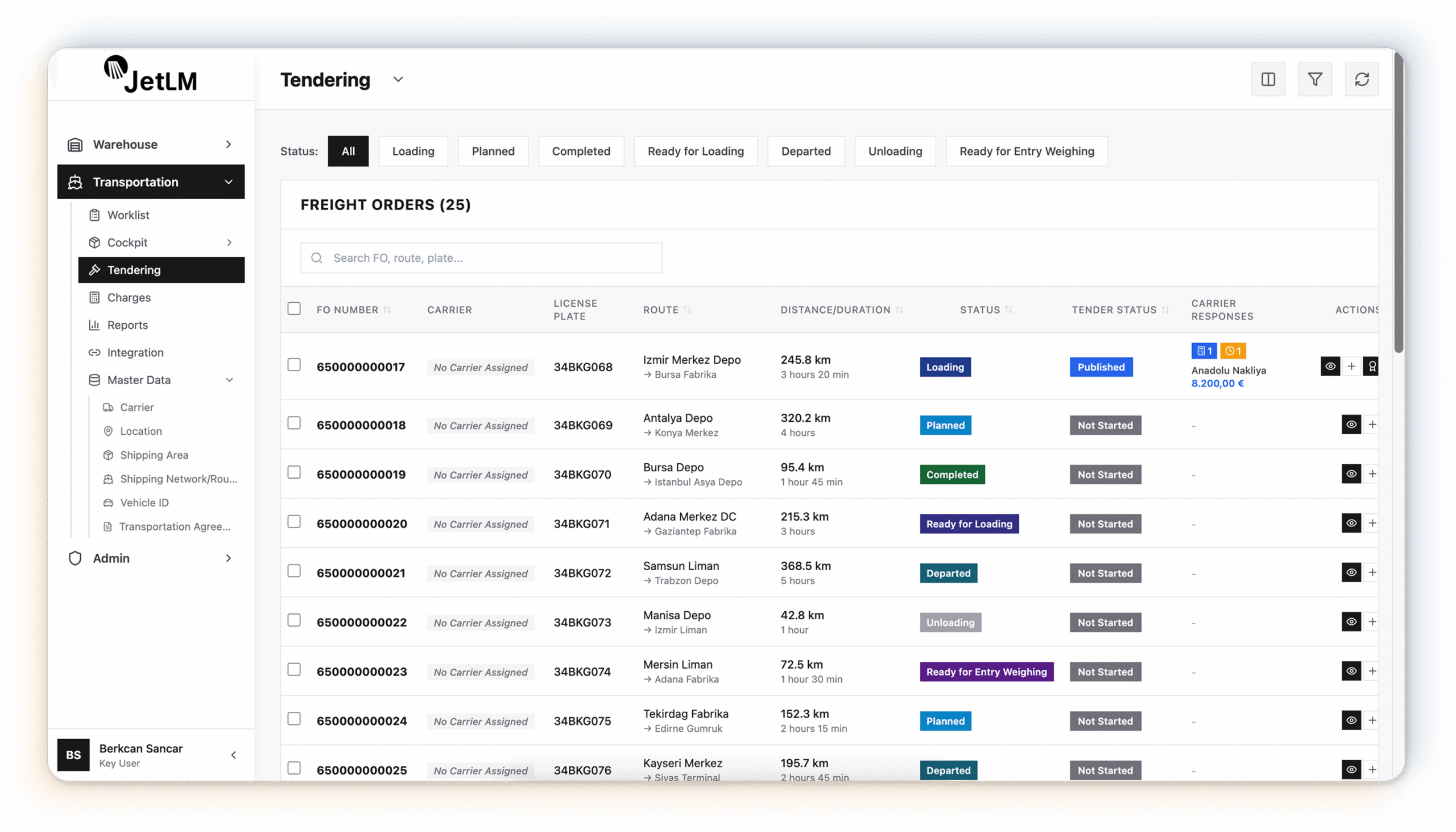Open Integration from the sidebar
1456x832 pixels.
135,352
